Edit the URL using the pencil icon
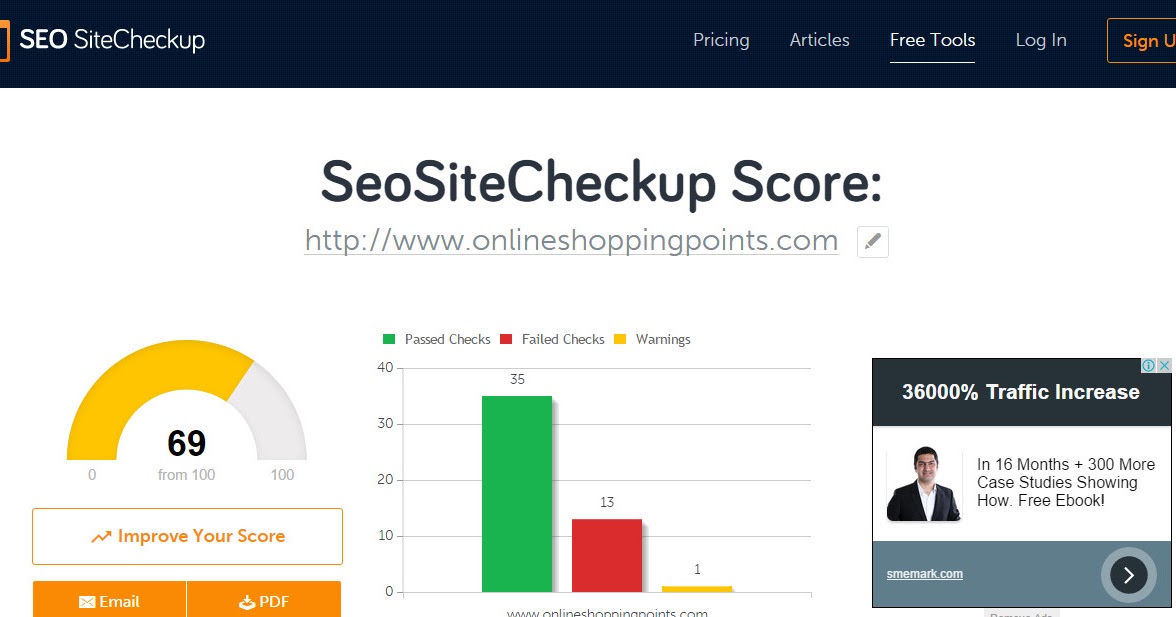 point(871,241)
